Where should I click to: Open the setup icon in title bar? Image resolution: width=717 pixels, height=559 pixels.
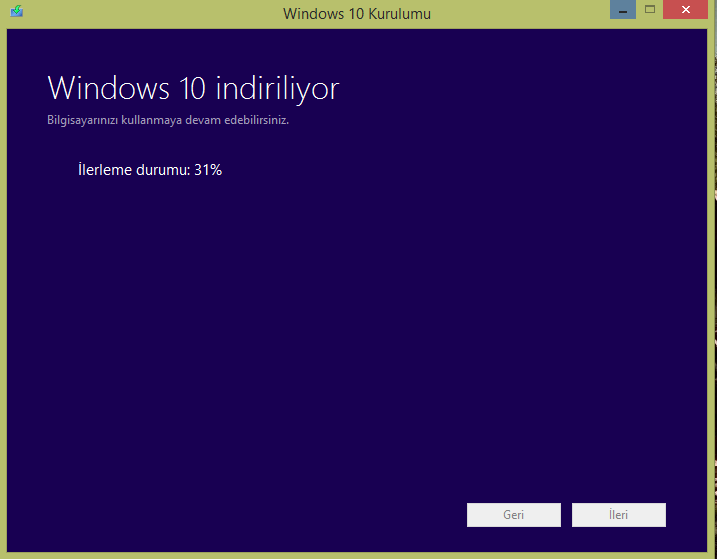click(x=16, y=11)
